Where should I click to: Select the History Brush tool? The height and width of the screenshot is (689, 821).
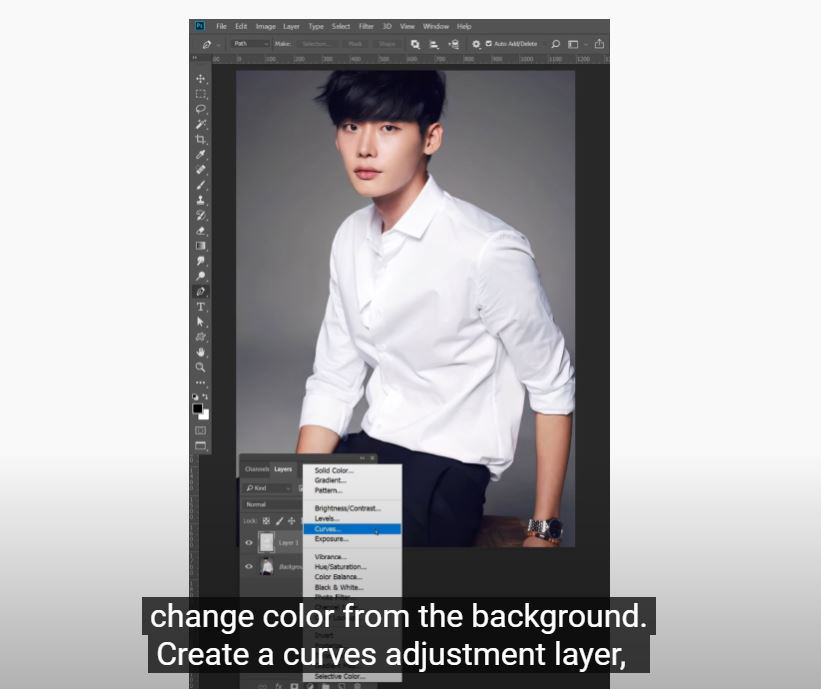201,215
